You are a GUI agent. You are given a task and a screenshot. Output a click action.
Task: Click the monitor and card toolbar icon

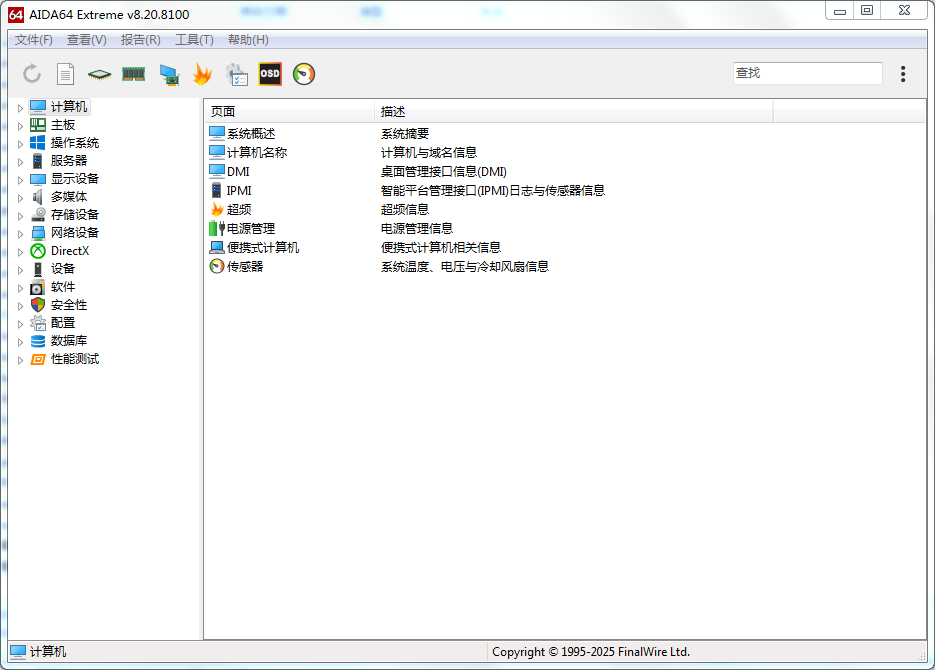pos(168,75)
